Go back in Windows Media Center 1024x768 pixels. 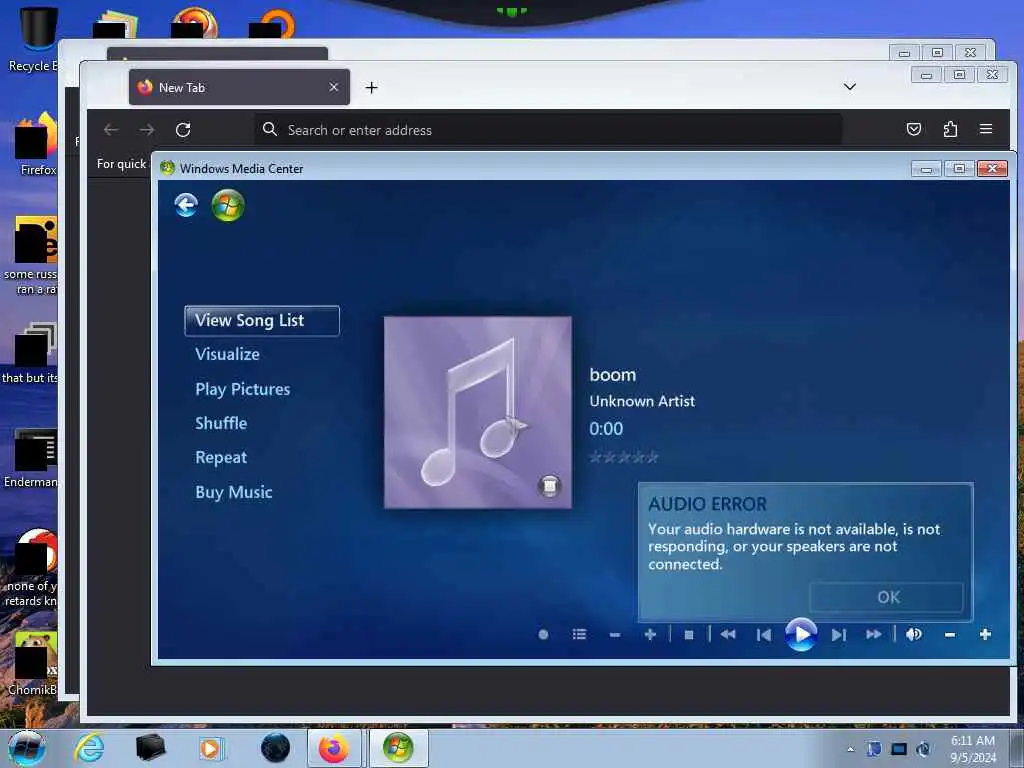point(186,205)
